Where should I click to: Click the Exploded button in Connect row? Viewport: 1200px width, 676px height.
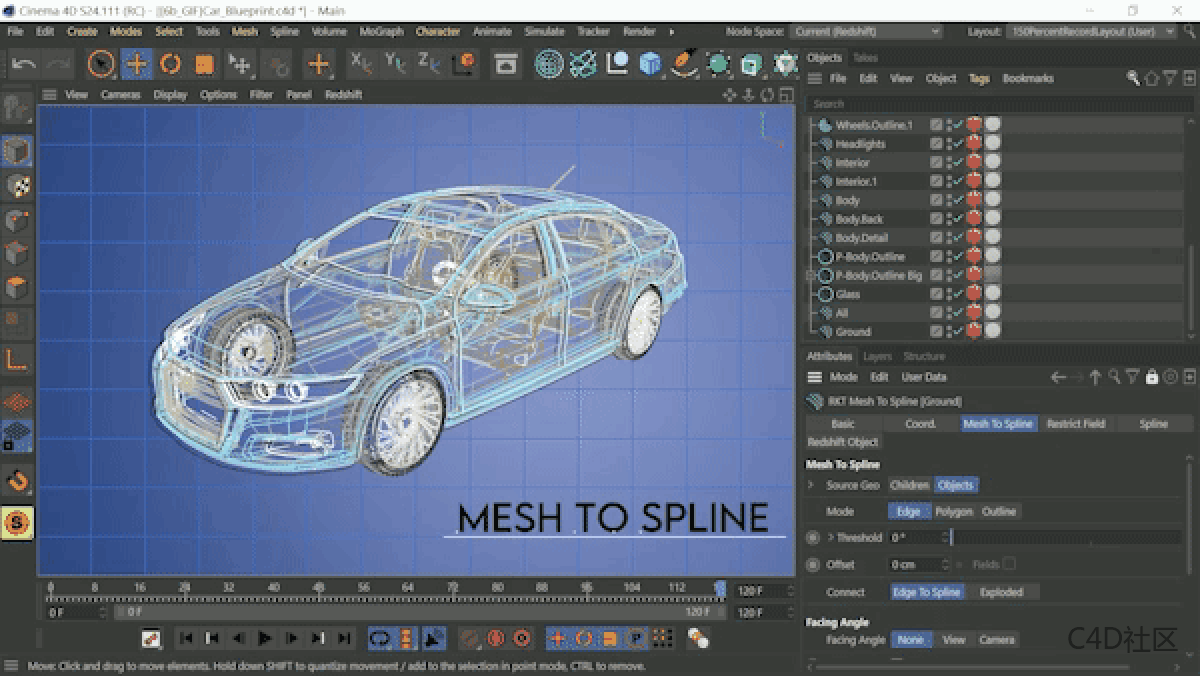[x=1003, y=591]
